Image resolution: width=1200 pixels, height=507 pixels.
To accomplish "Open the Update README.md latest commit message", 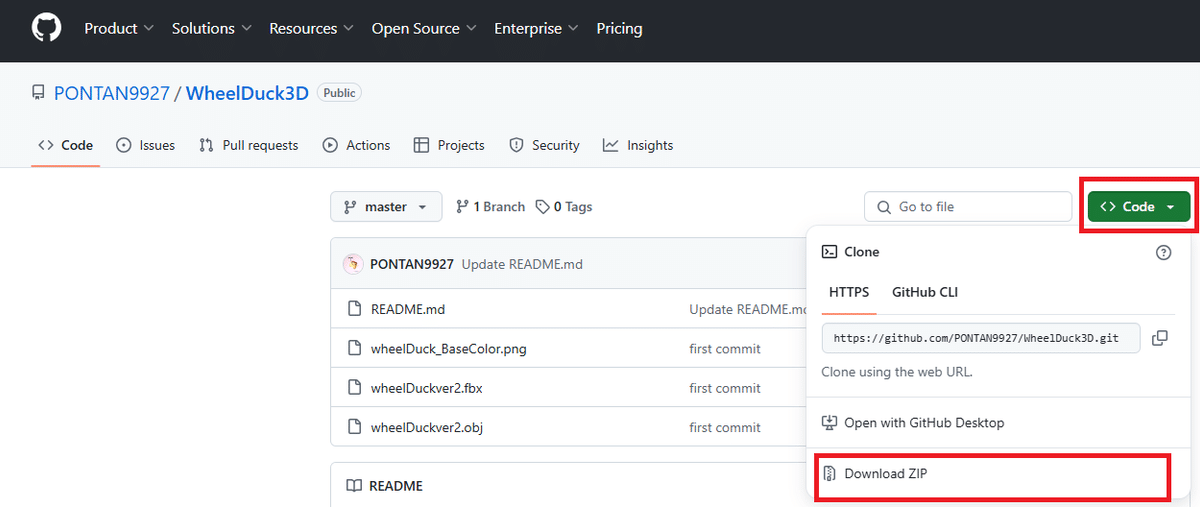I will pos(522,264).
